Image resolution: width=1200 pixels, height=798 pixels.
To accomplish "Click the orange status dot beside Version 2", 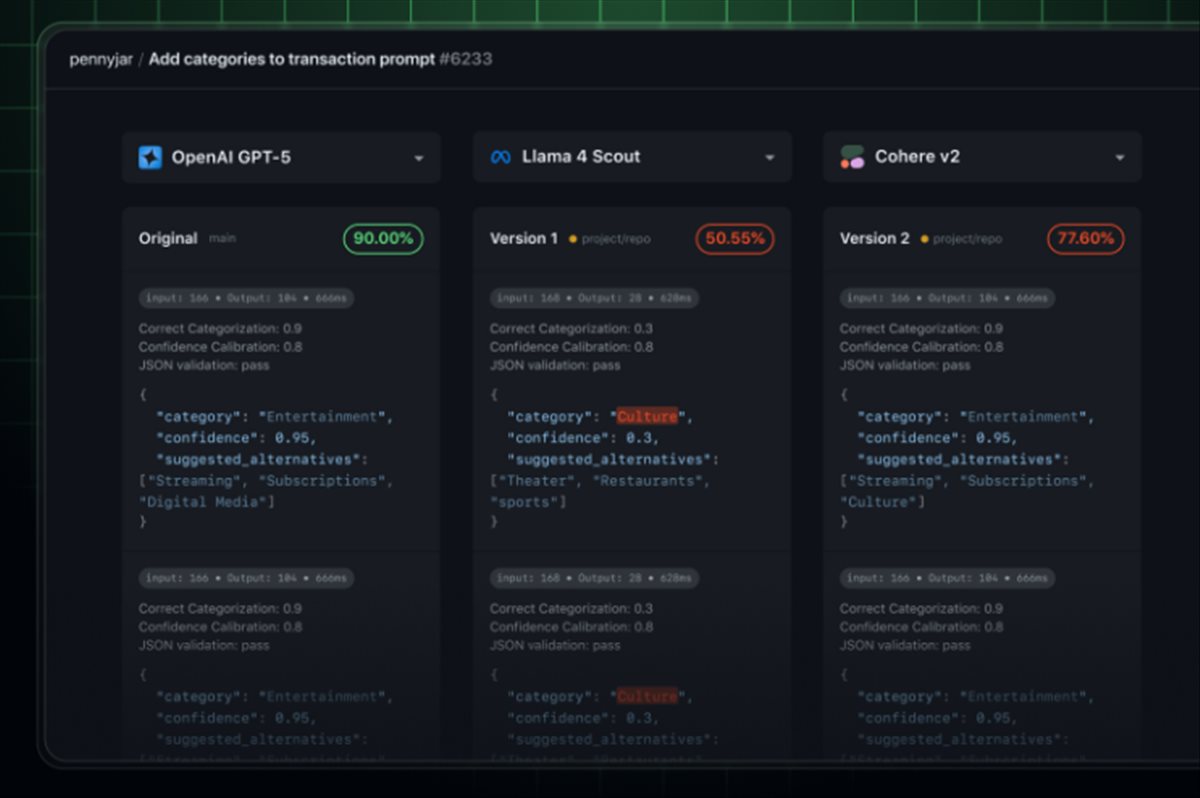I will 924,239.
